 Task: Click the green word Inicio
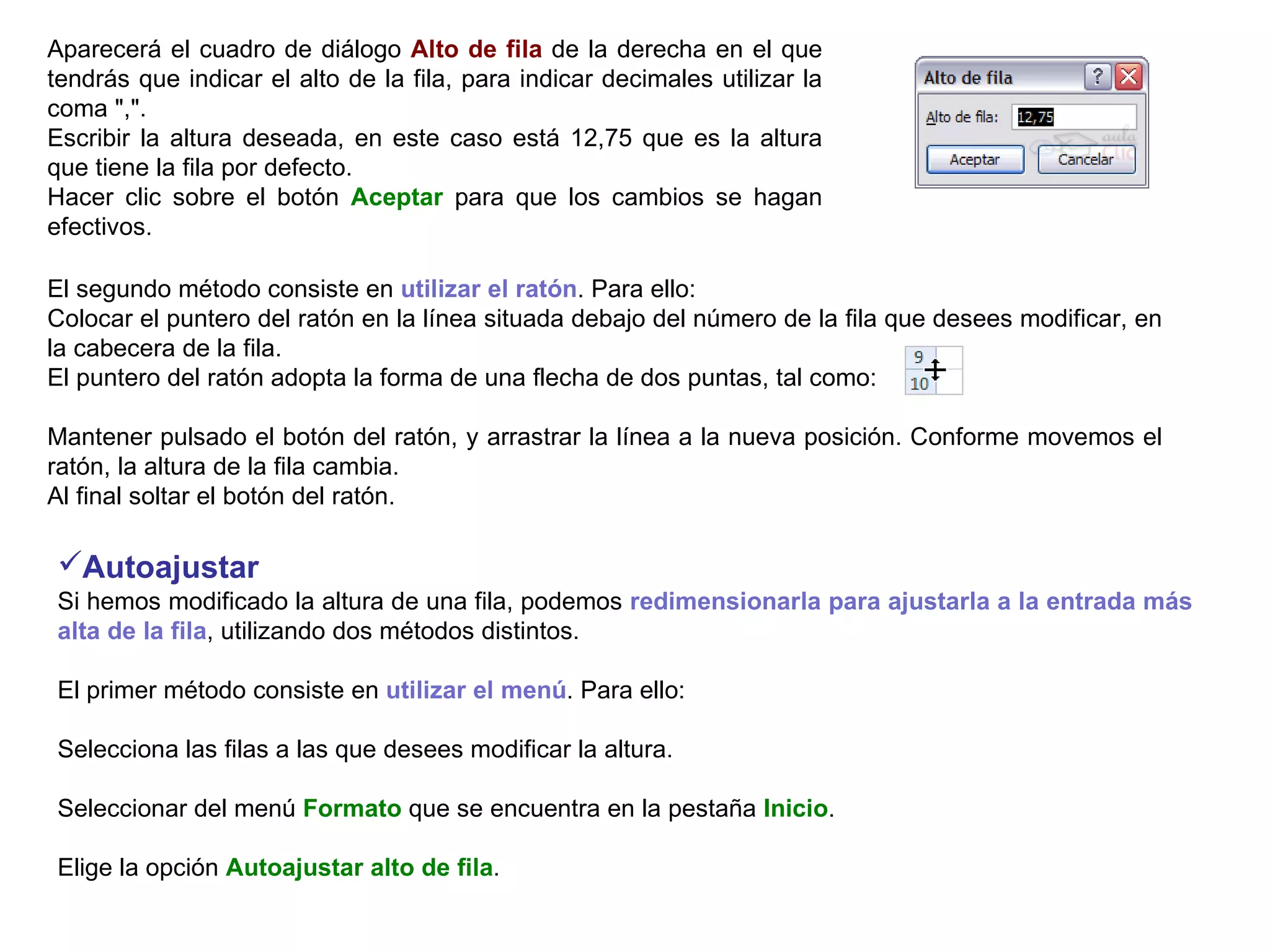point(795,809)
